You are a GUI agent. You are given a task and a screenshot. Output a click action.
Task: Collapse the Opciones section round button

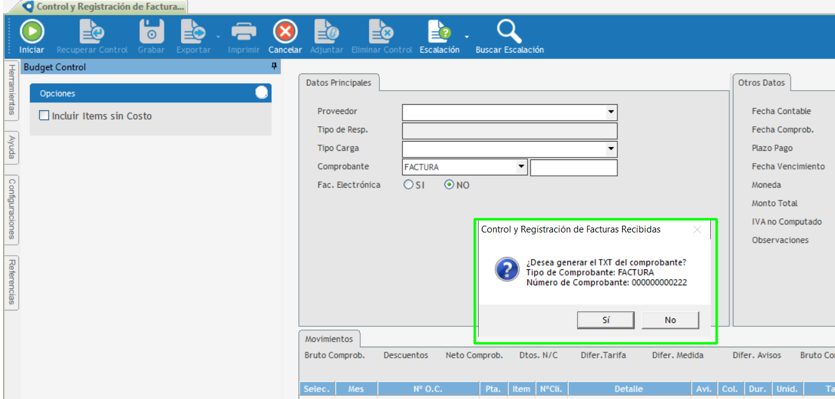[261, 93]
